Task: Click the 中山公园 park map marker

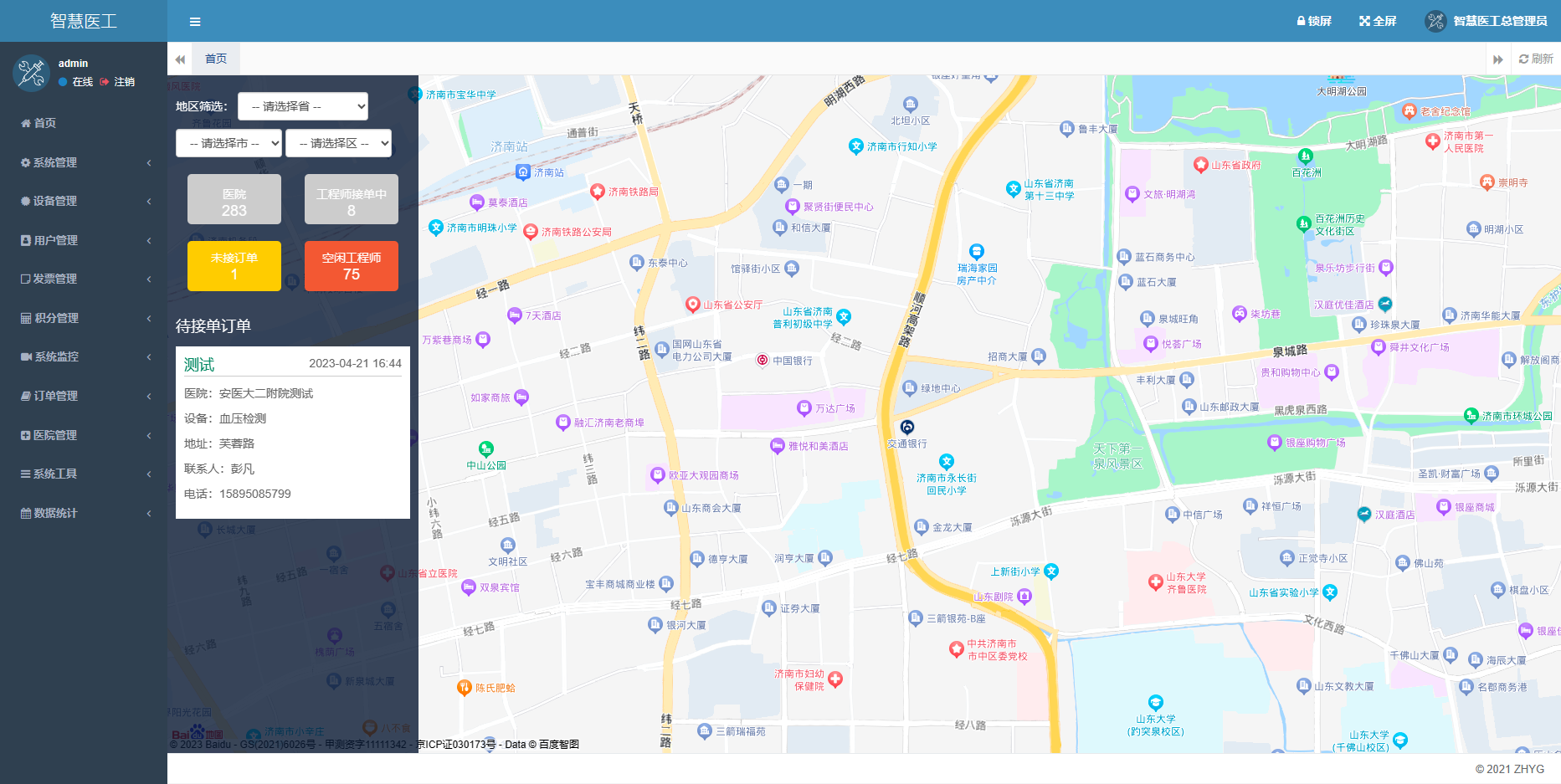Action: (486, 449)
